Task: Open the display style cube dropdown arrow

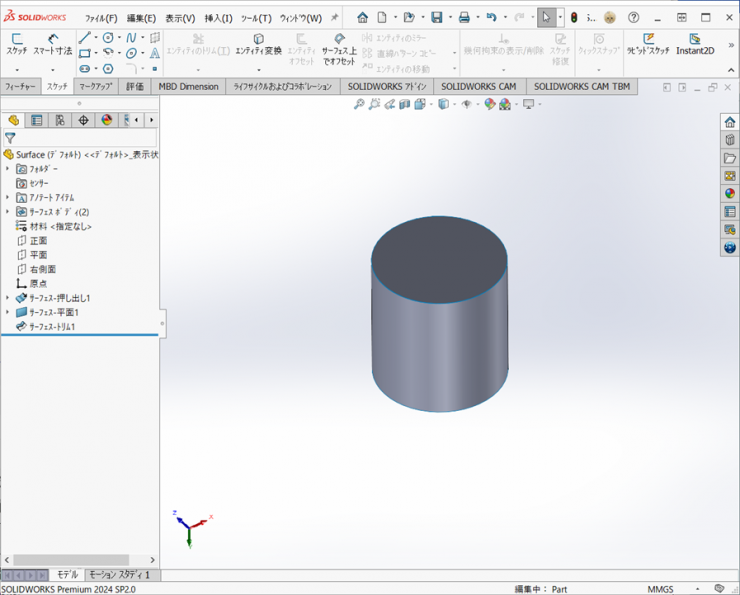Action: point(453,104)
